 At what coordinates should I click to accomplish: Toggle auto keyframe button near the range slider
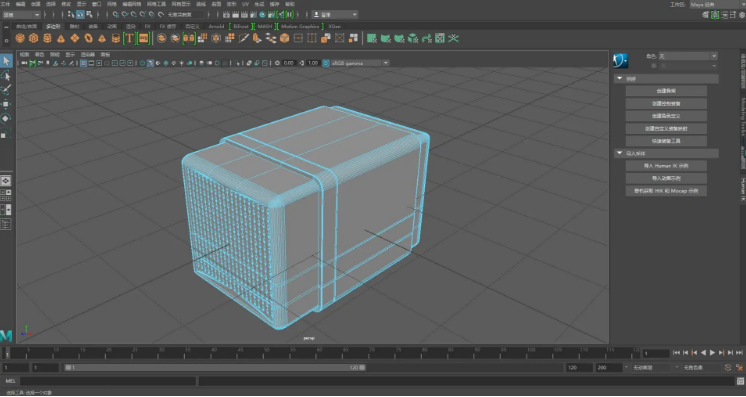(x=727, y=367)
